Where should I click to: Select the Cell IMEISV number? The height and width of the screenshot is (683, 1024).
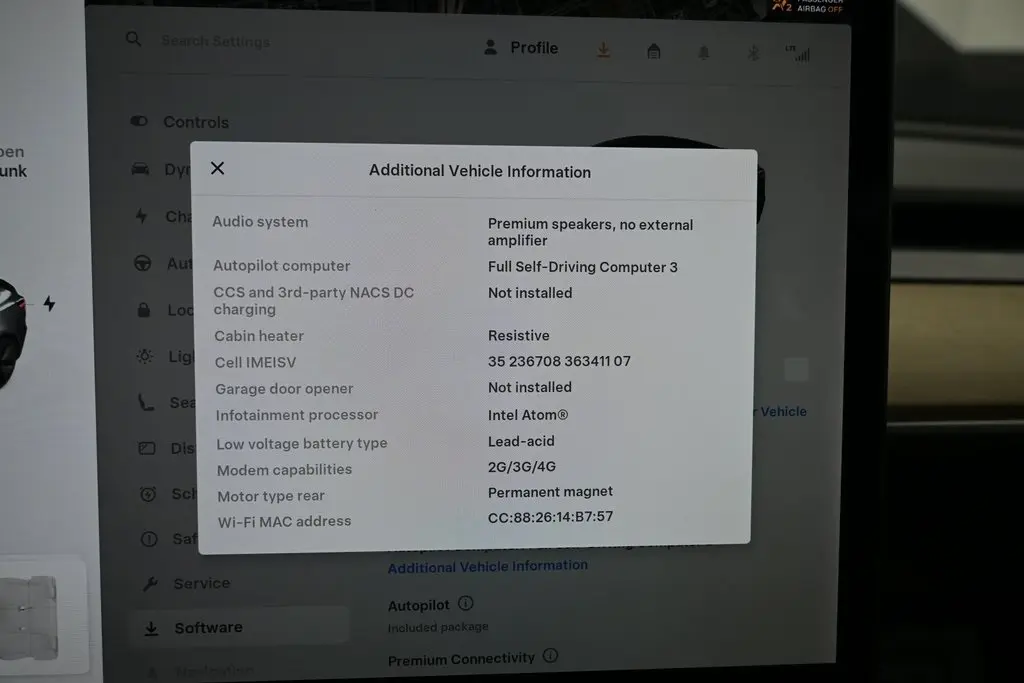(x=559, y=361)
